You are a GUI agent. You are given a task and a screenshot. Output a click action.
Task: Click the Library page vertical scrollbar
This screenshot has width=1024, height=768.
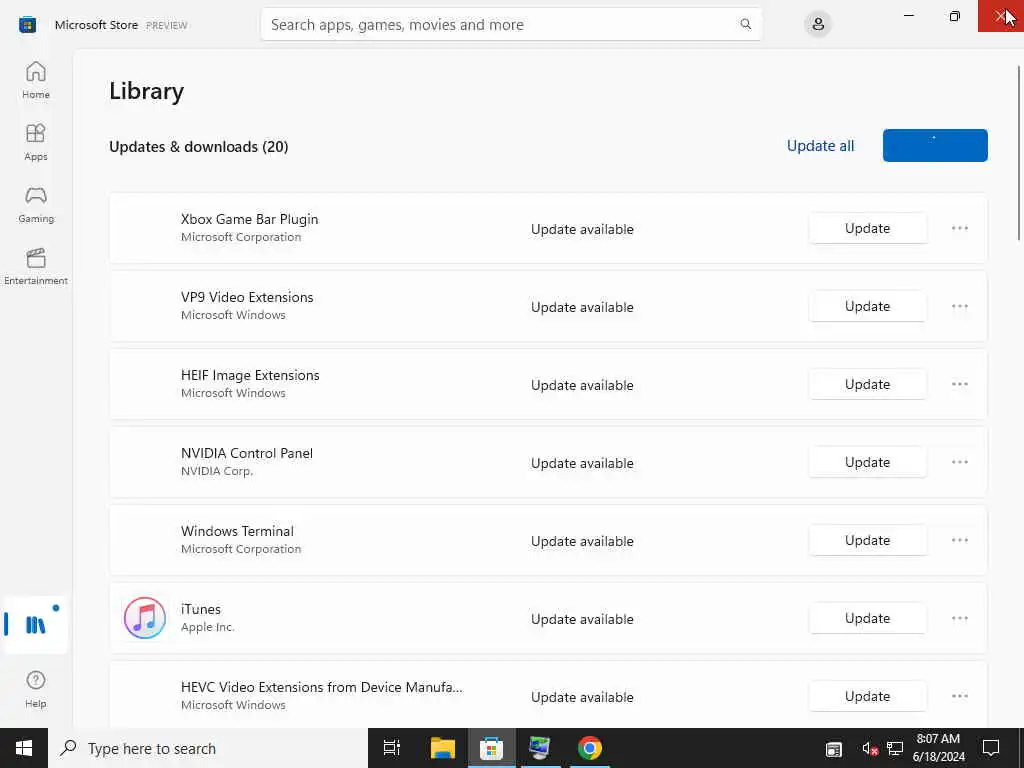coord(1018,153)
